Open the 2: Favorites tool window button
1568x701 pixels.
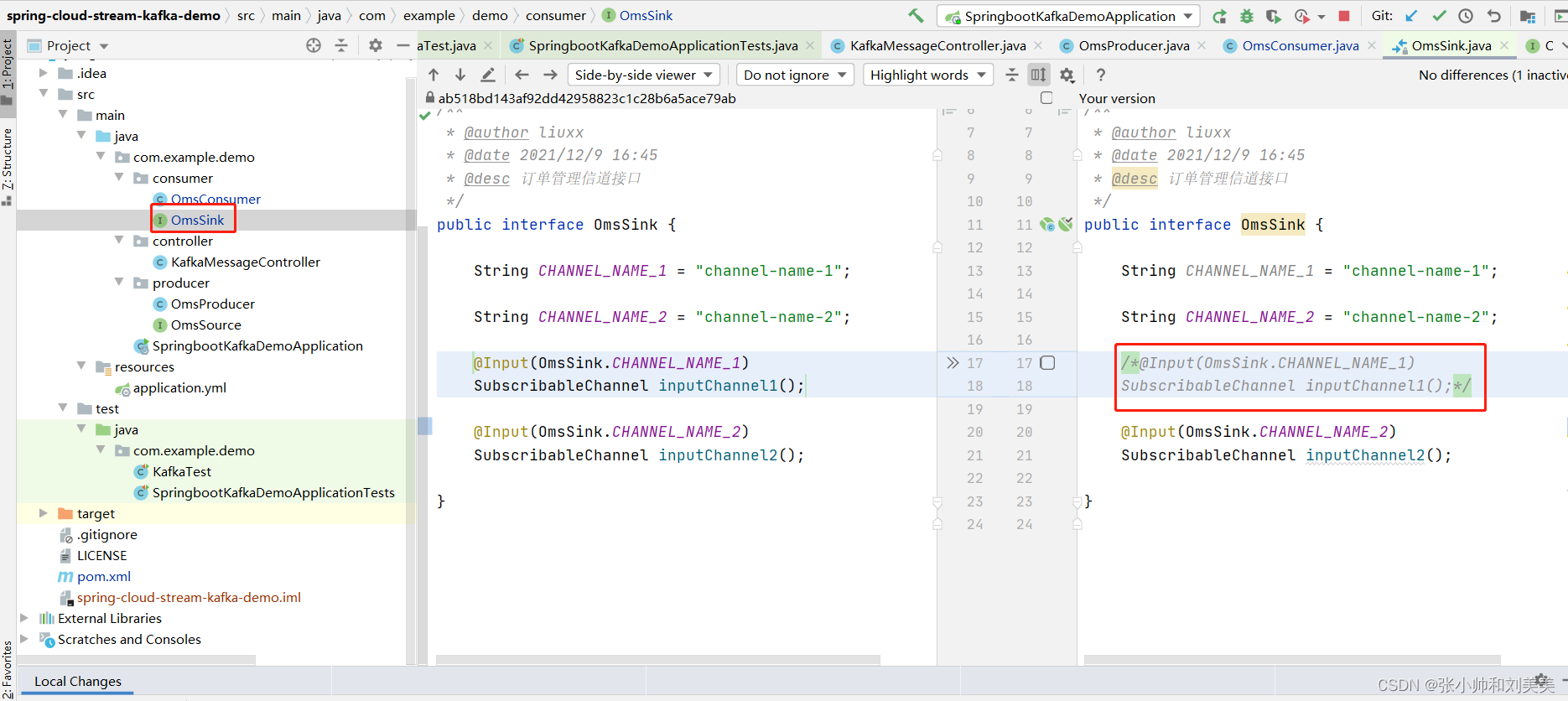(x=8, y=668)
